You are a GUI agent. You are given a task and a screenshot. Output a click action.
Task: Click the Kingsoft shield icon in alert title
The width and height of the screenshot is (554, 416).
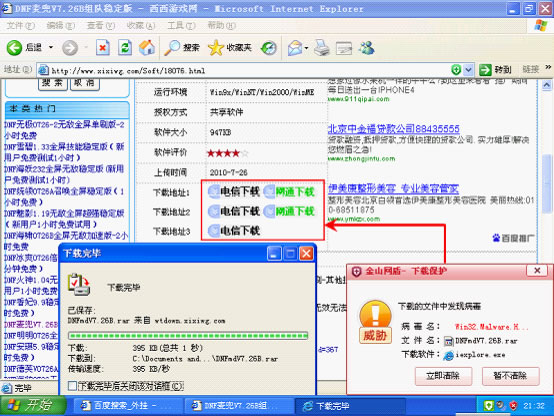coord(356,271)
